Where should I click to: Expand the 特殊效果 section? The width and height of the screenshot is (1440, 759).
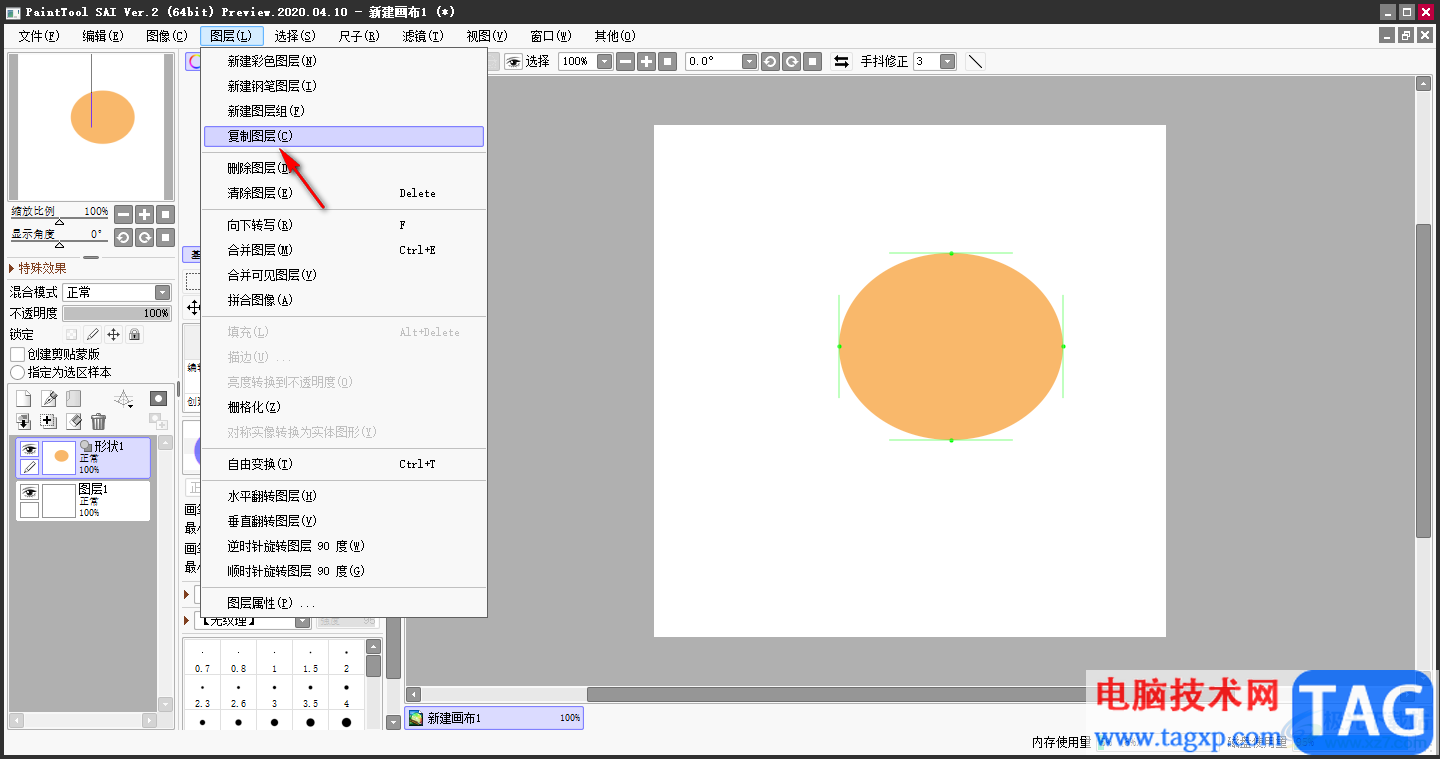point(13,268)
